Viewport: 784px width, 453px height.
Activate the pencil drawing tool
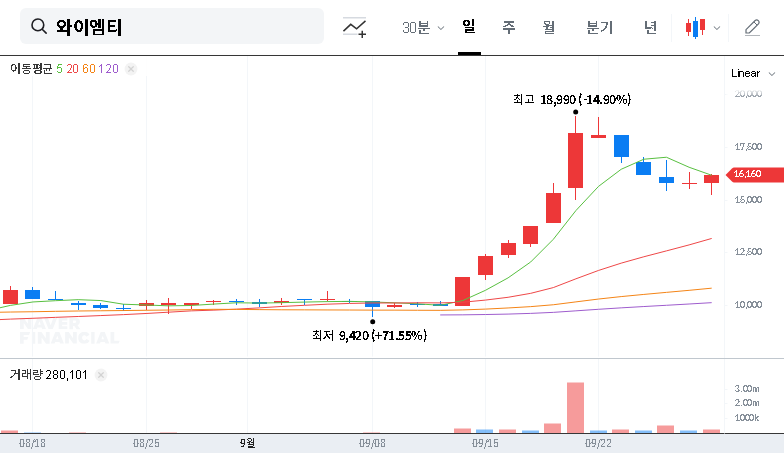tap(752, 28)
